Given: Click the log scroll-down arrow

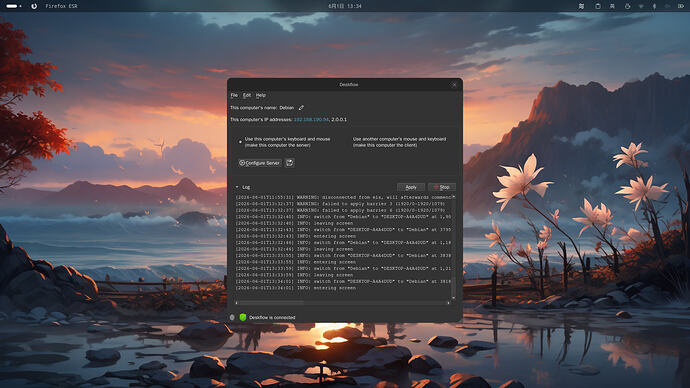Looking at the screenshot, I should point(453,297).
